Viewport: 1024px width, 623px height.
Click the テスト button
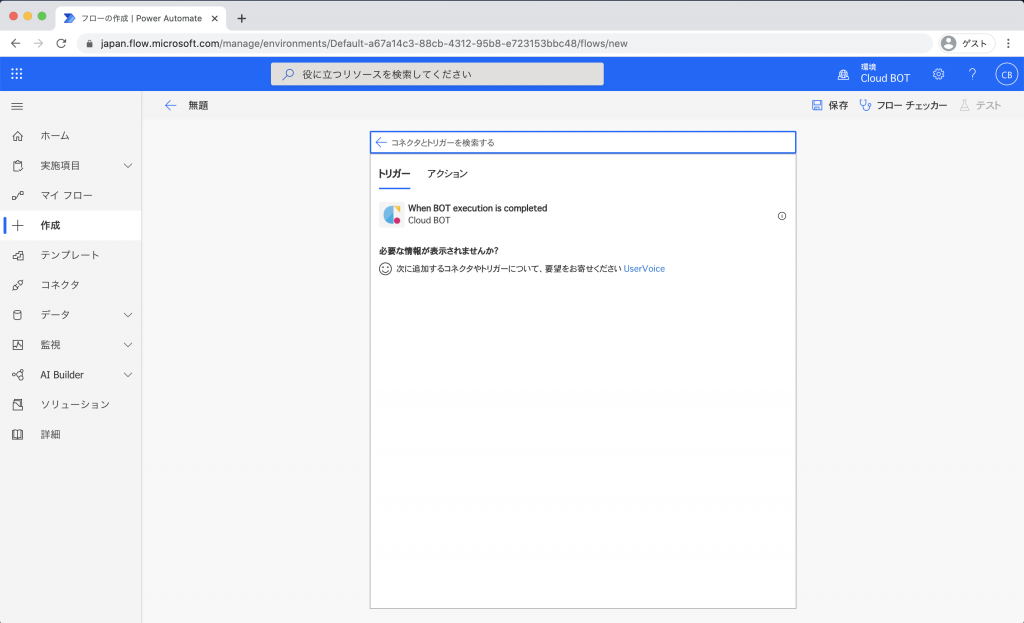(x=980, y=105)
